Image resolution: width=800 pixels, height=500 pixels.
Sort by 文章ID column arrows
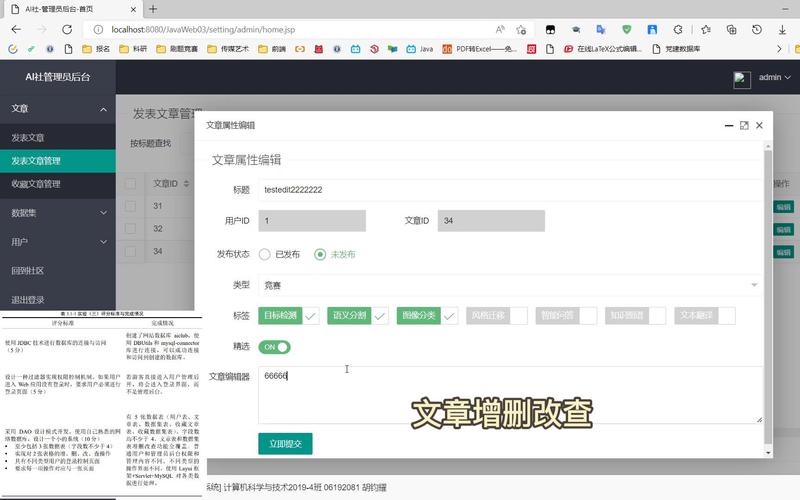(x=186, y=184)
